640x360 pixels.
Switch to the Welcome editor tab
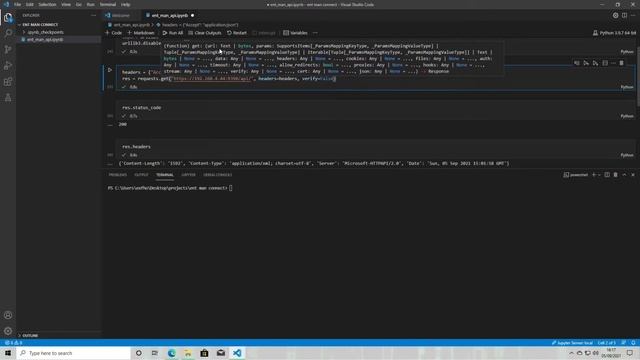point(120,16)
